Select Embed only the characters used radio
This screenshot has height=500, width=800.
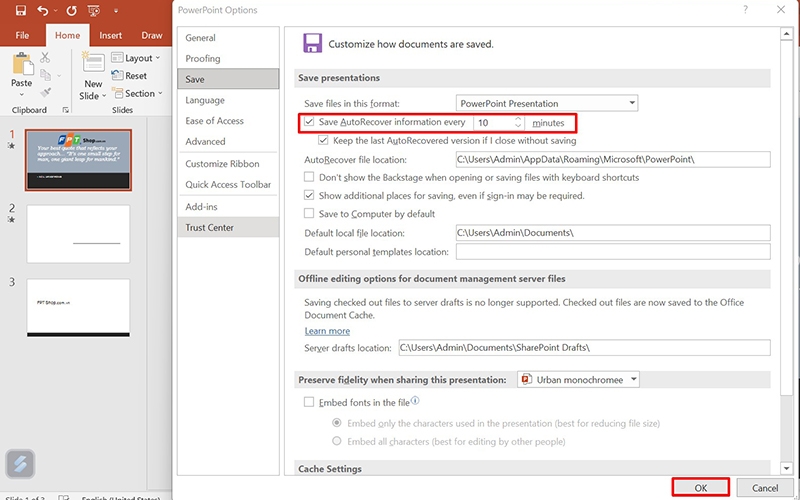[337, 423]
